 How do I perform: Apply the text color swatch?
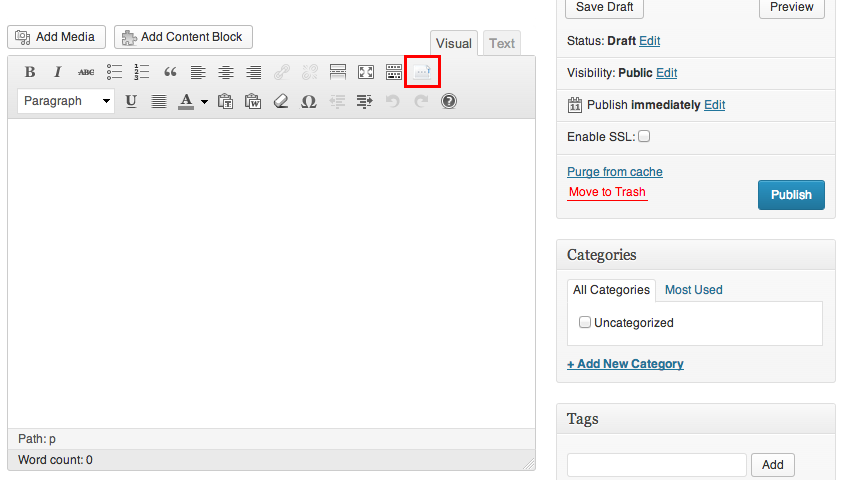click(x=186, y=101)
